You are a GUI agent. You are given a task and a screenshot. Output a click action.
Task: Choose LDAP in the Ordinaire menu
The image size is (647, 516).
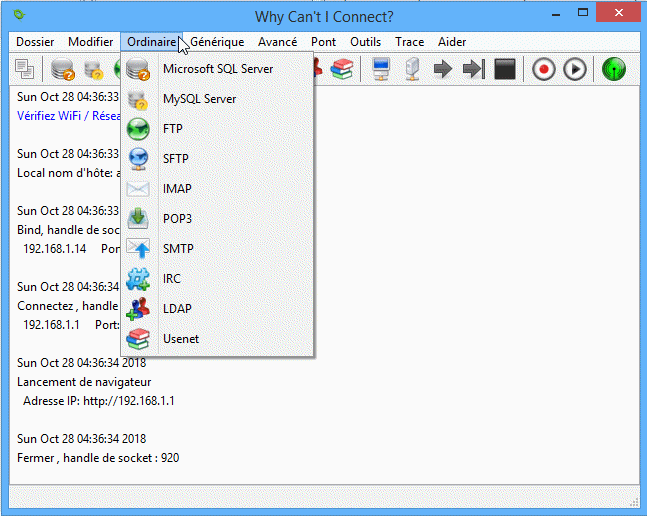pyautogui.click(x=217, y=309)
